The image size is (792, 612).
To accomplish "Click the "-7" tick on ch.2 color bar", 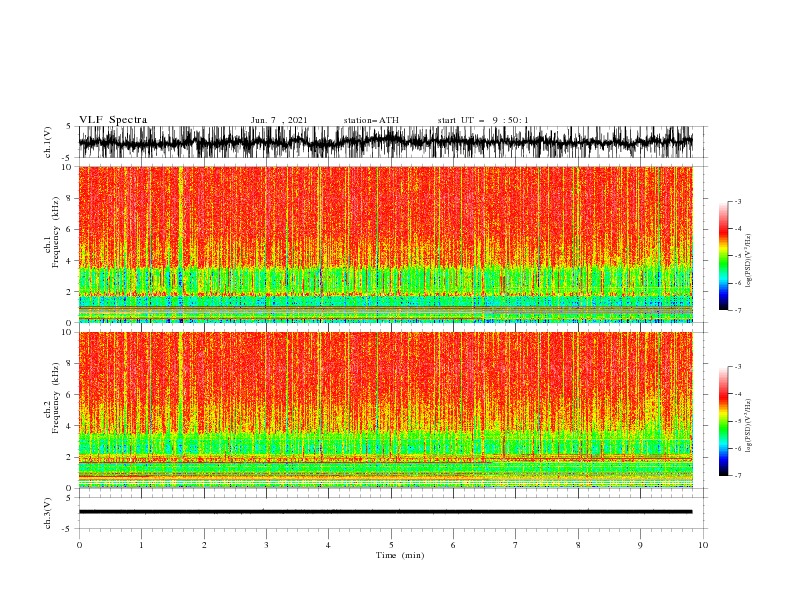I will pos(738,476).
